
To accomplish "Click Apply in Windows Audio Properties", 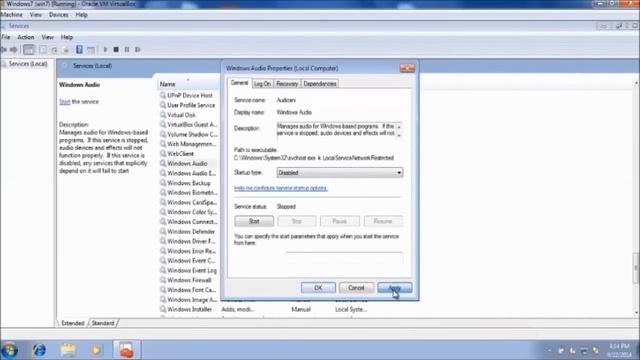I will (395, 288).
